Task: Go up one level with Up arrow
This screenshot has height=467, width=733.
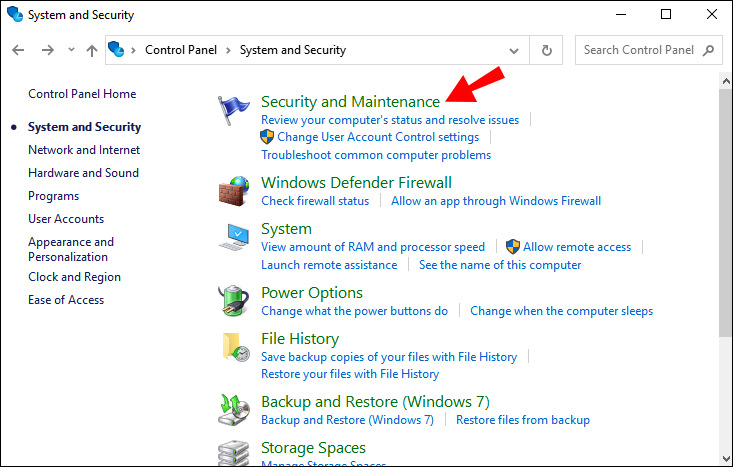Action: [x=92, y=50]
